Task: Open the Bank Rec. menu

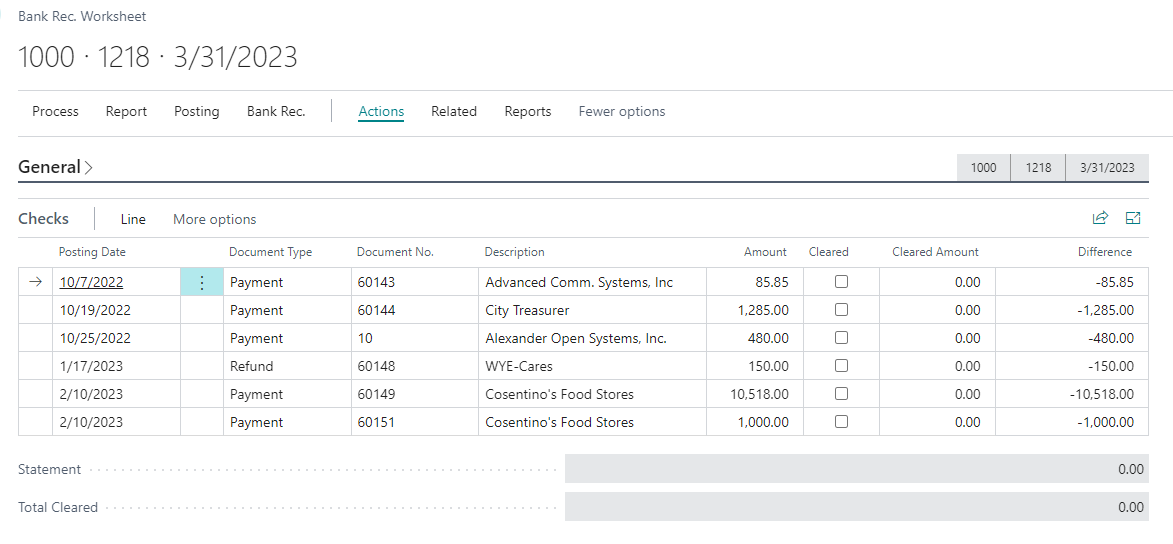Action: tap(276, 112)
